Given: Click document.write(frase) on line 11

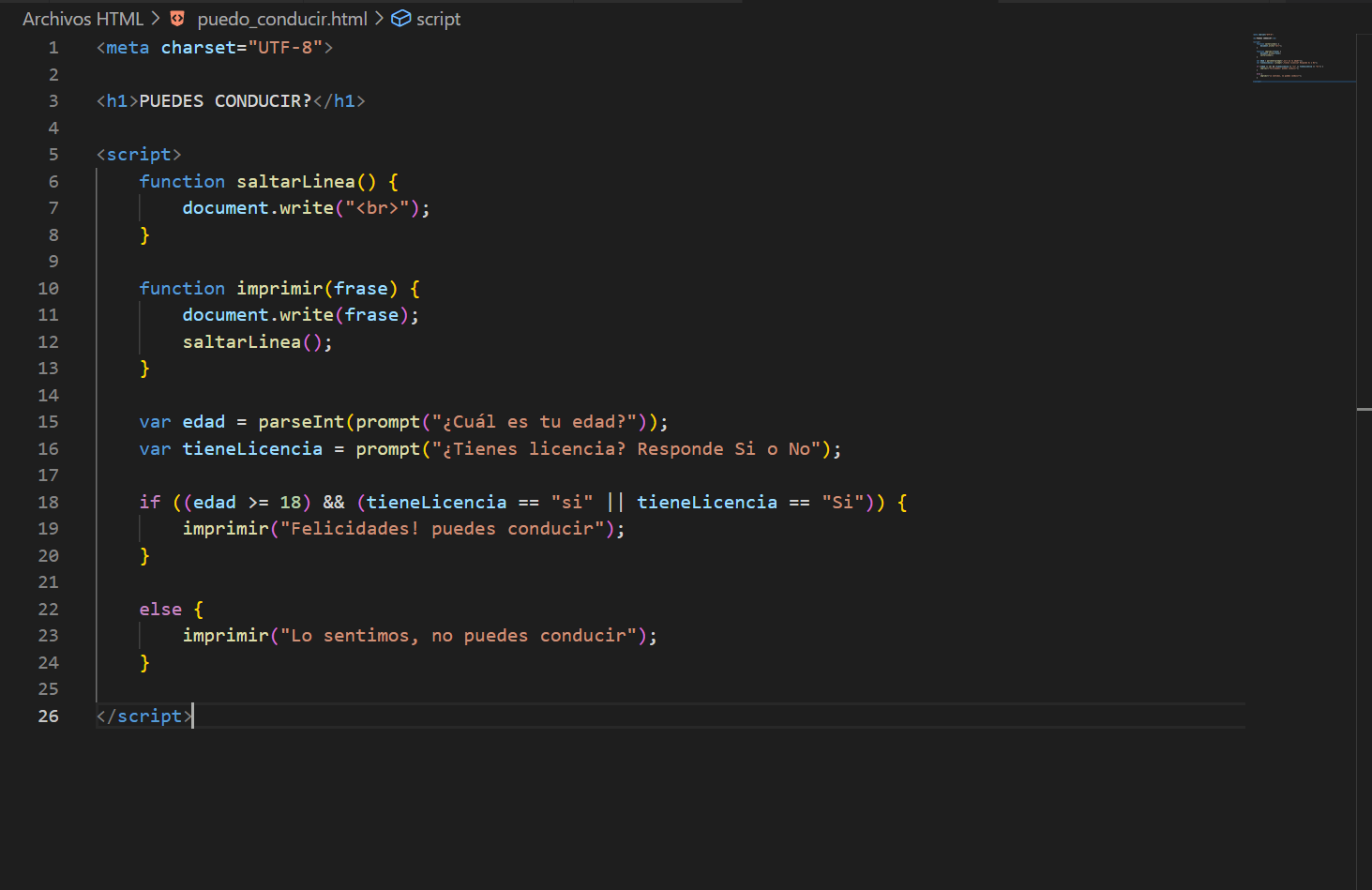Looking at the screenshot, I should [x=295, y=315].
